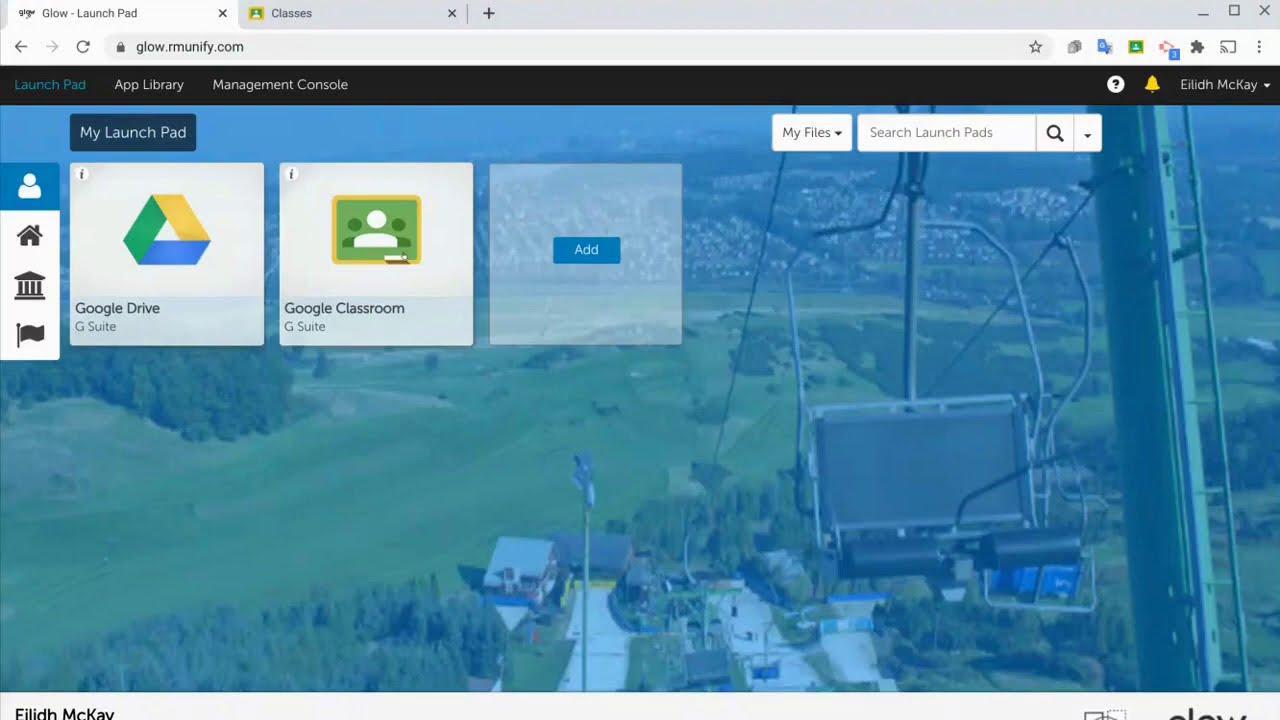The height and width of the screenshot is (720, 1280).
Task: Open the notifications bell
Action: (1152, 85)
